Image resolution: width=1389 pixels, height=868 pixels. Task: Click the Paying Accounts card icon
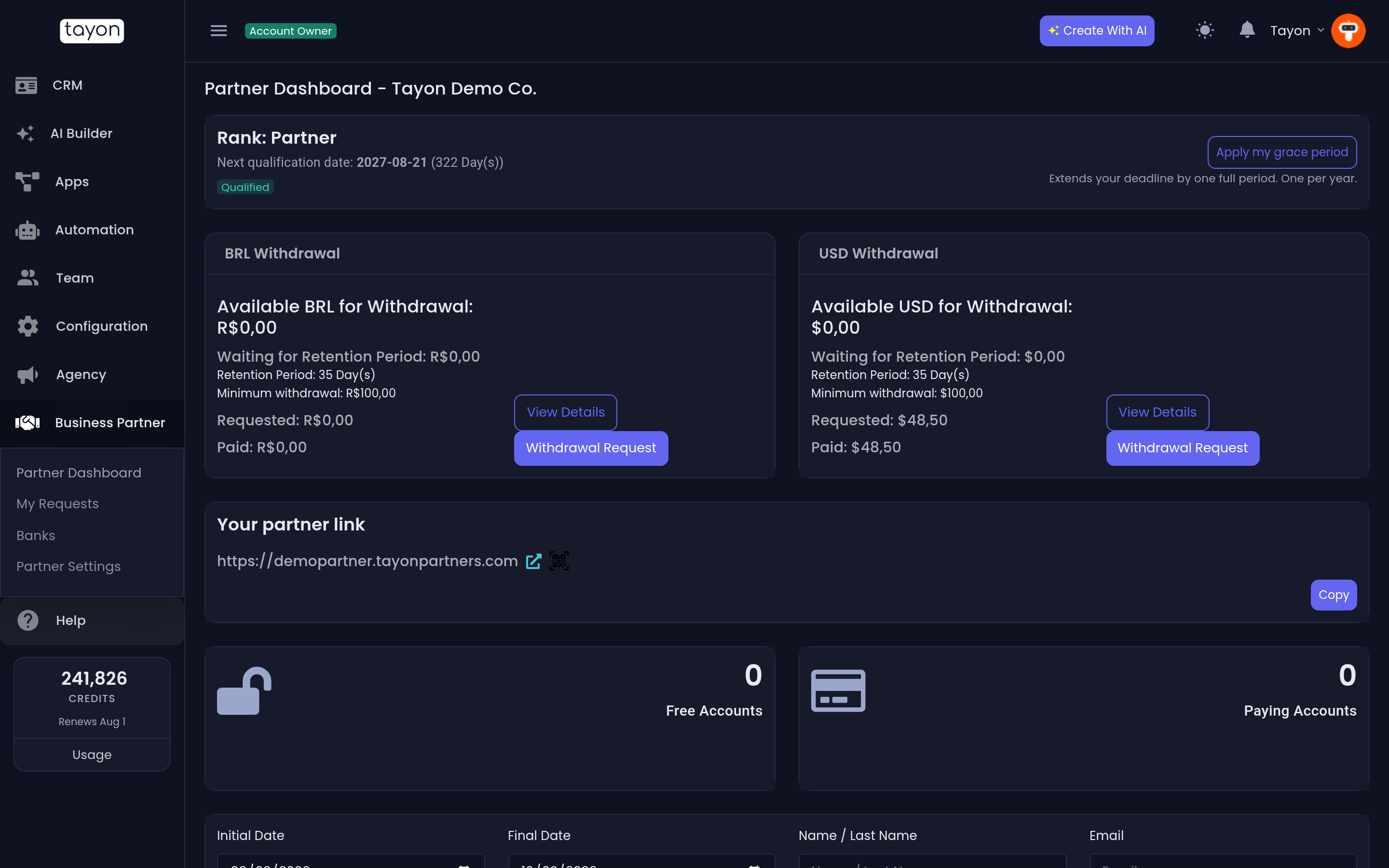click(x=838, y=691)
